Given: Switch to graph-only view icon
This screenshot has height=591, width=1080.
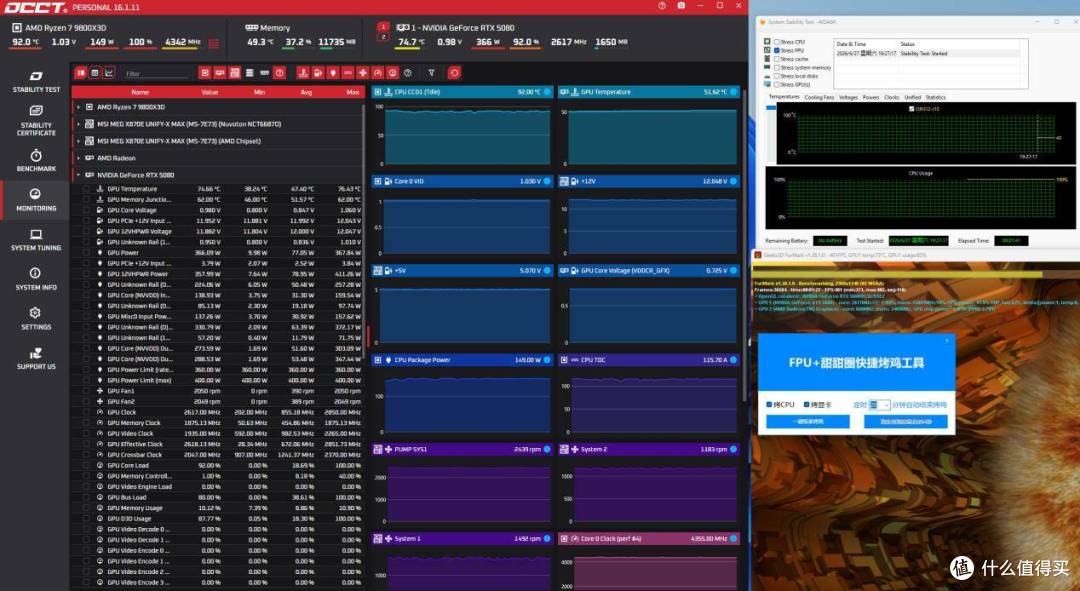Looking at the screenshot, I should [109, 73].
